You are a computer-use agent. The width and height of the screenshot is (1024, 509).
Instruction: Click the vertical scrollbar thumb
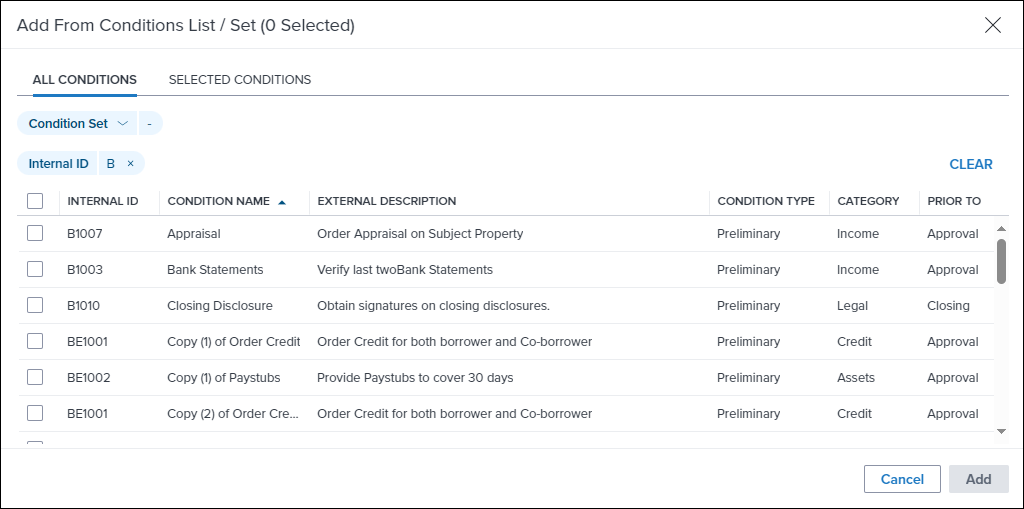click(x=1001, y=261)
